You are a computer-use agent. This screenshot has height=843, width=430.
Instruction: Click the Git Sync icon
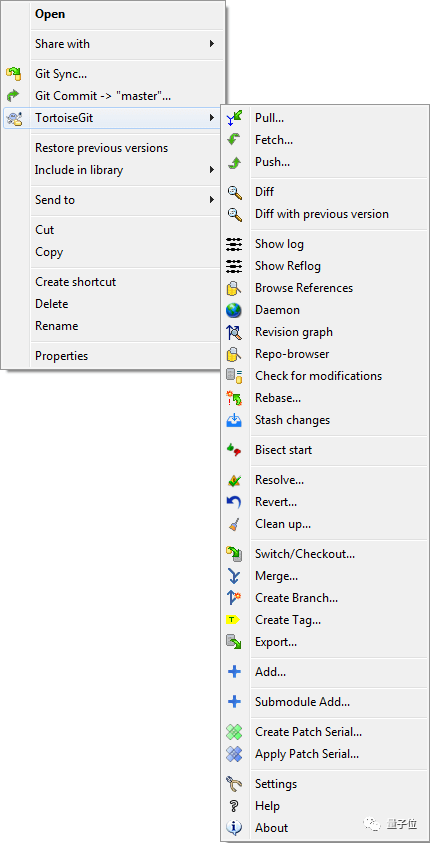click(13, 74)
